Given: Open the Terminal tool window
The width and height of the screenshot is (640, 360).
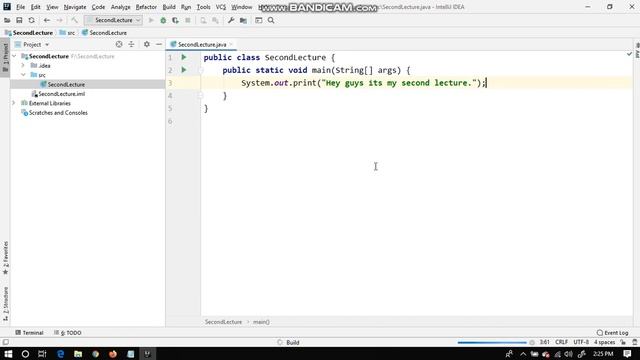Looking at the screenshot, I should (x=29, y=333).
